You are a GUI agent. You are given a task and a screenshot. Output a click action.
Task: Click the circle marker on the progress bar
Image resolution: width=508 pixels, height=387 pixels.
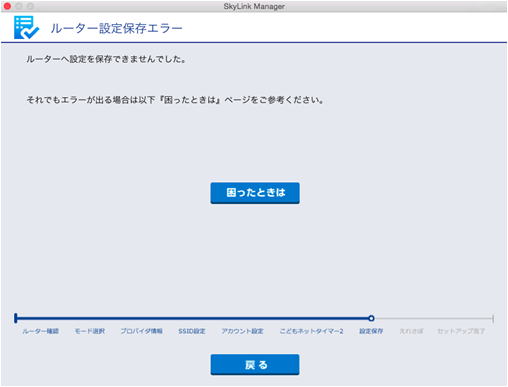[371, 318]
